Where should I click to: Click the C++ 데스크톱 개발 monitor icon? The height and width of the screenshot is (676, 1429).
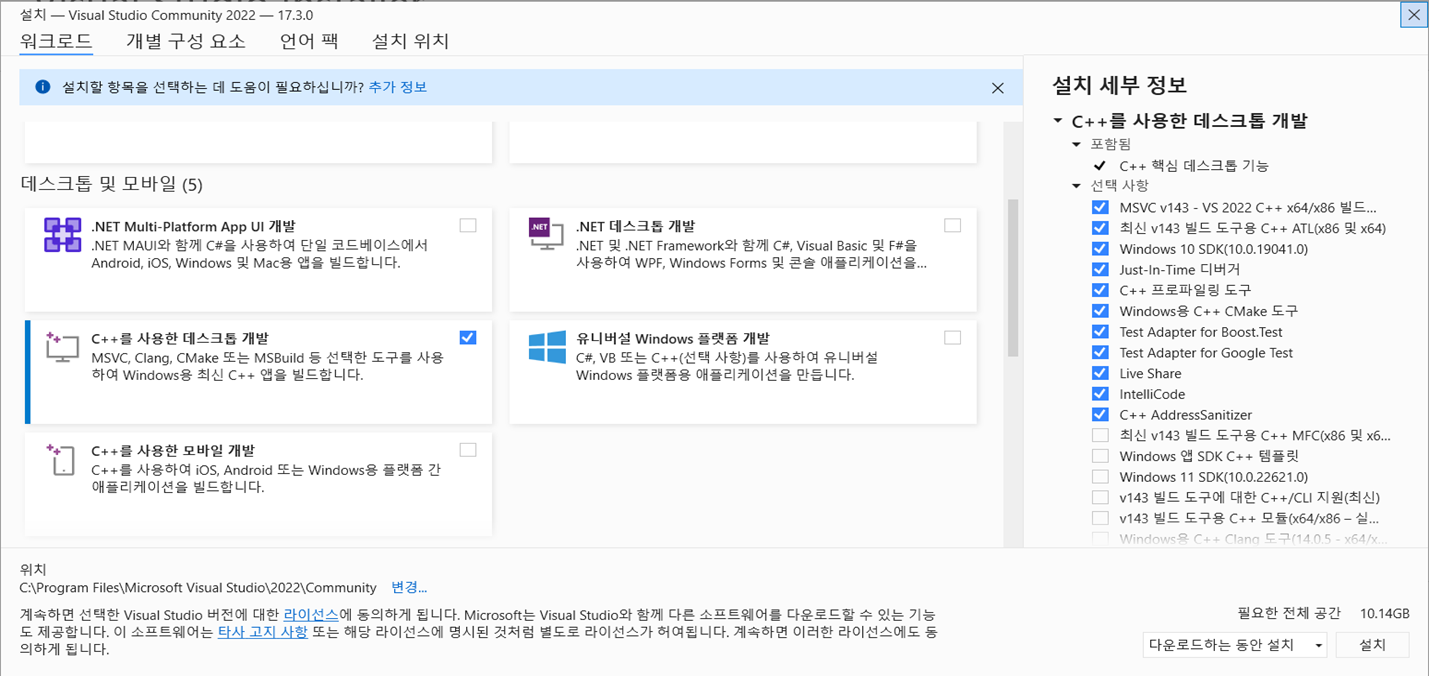62,347
